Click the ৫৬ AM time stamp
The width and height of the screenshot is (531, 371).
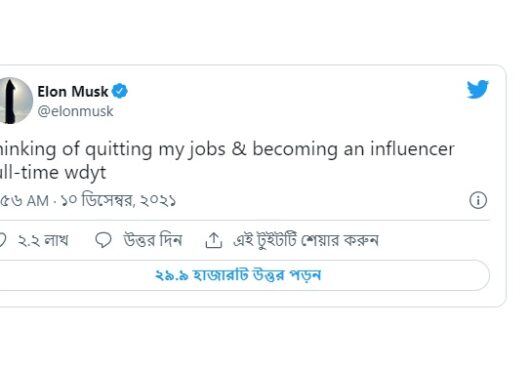tap(24, 200)
